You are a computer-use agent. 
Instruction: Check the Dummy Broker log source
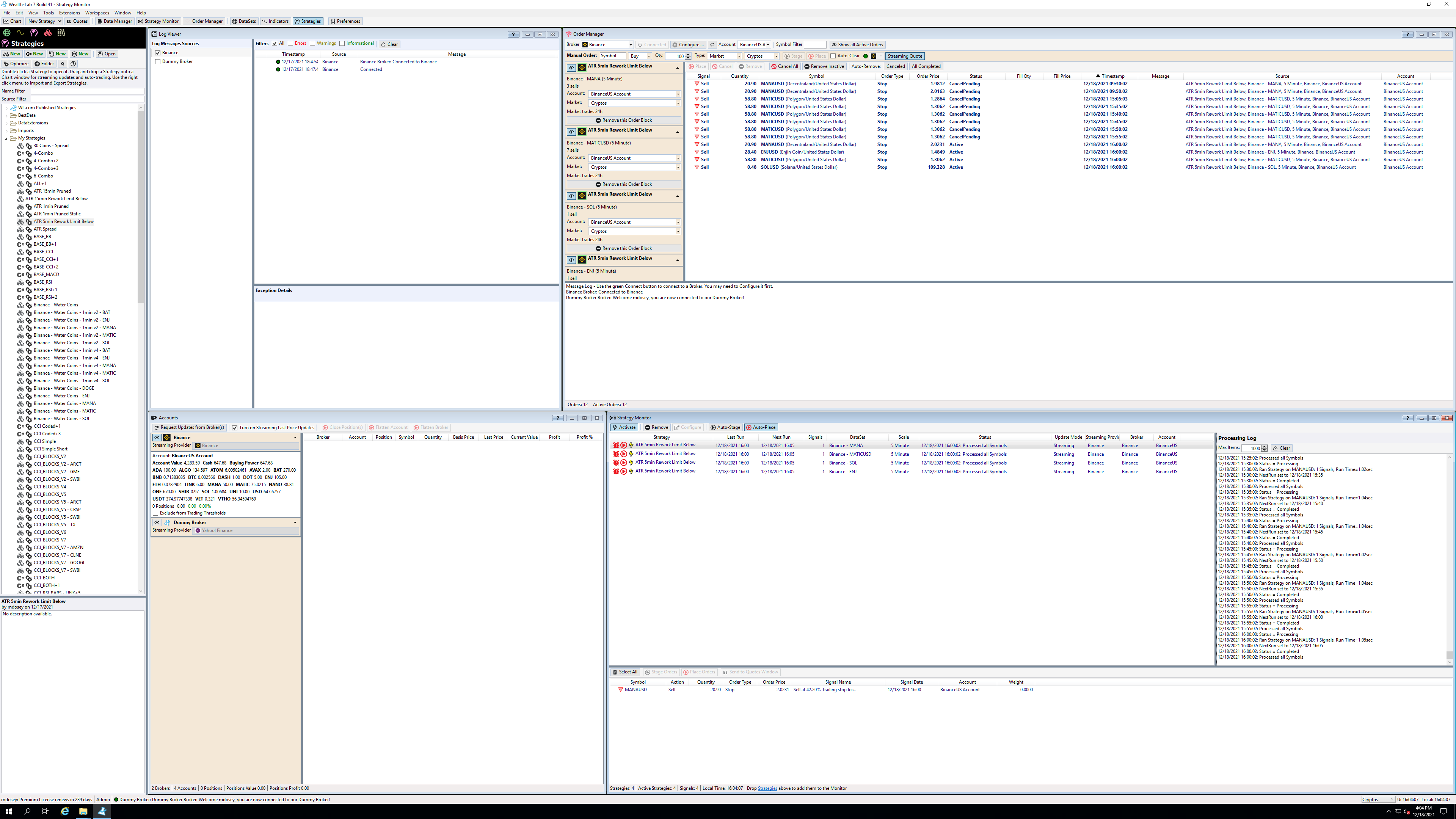(x=158, y=61)
